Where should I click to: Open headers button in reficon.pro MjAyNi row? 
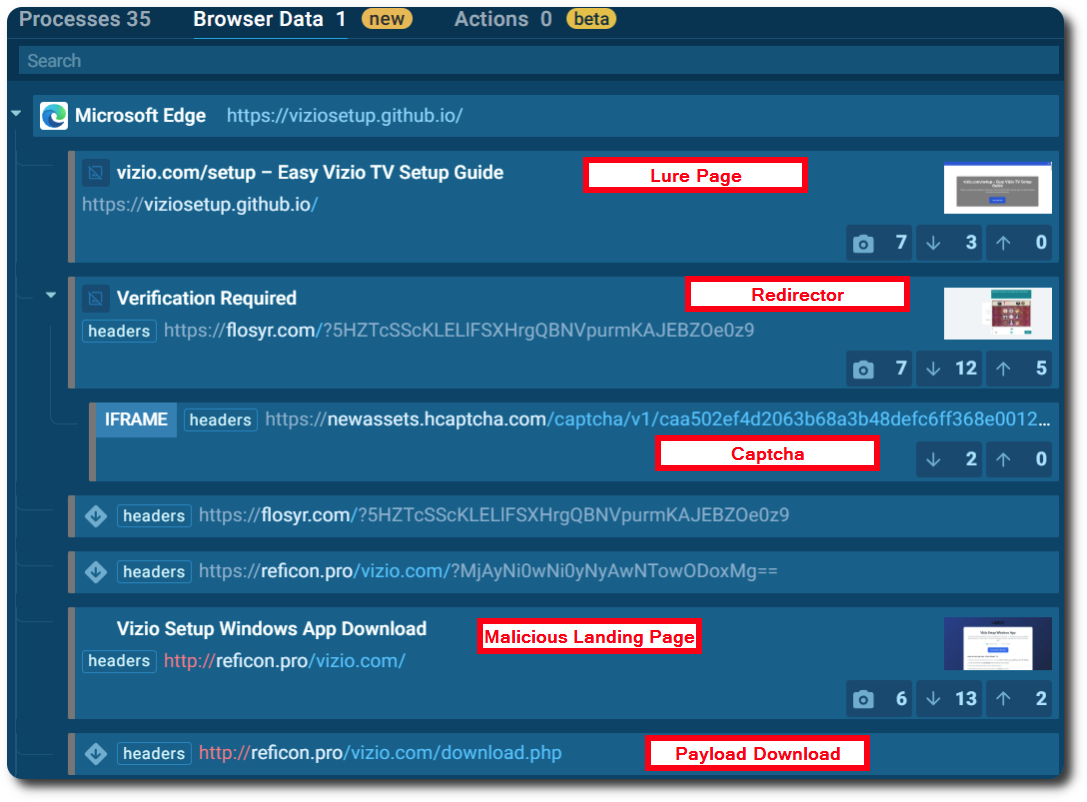pyautogui.click(x=154, y=572)
